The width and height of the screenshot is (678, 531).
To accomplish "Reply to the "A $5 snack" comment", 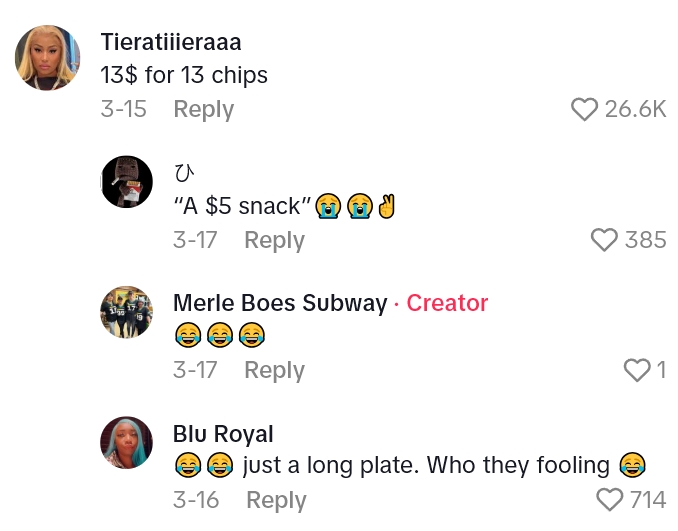I will pyautogui.click(x=274, y=240).
